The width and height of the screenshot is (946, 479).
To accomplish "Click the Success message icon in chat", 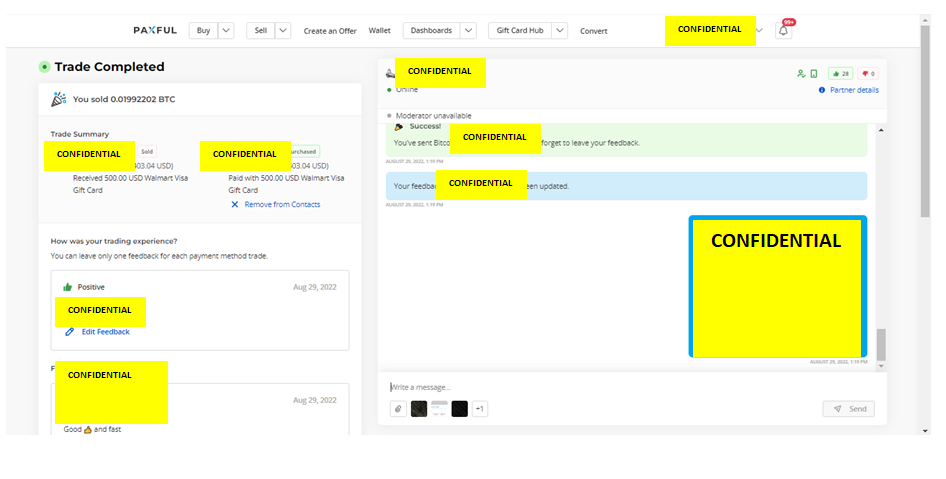I will click(398, 127).
